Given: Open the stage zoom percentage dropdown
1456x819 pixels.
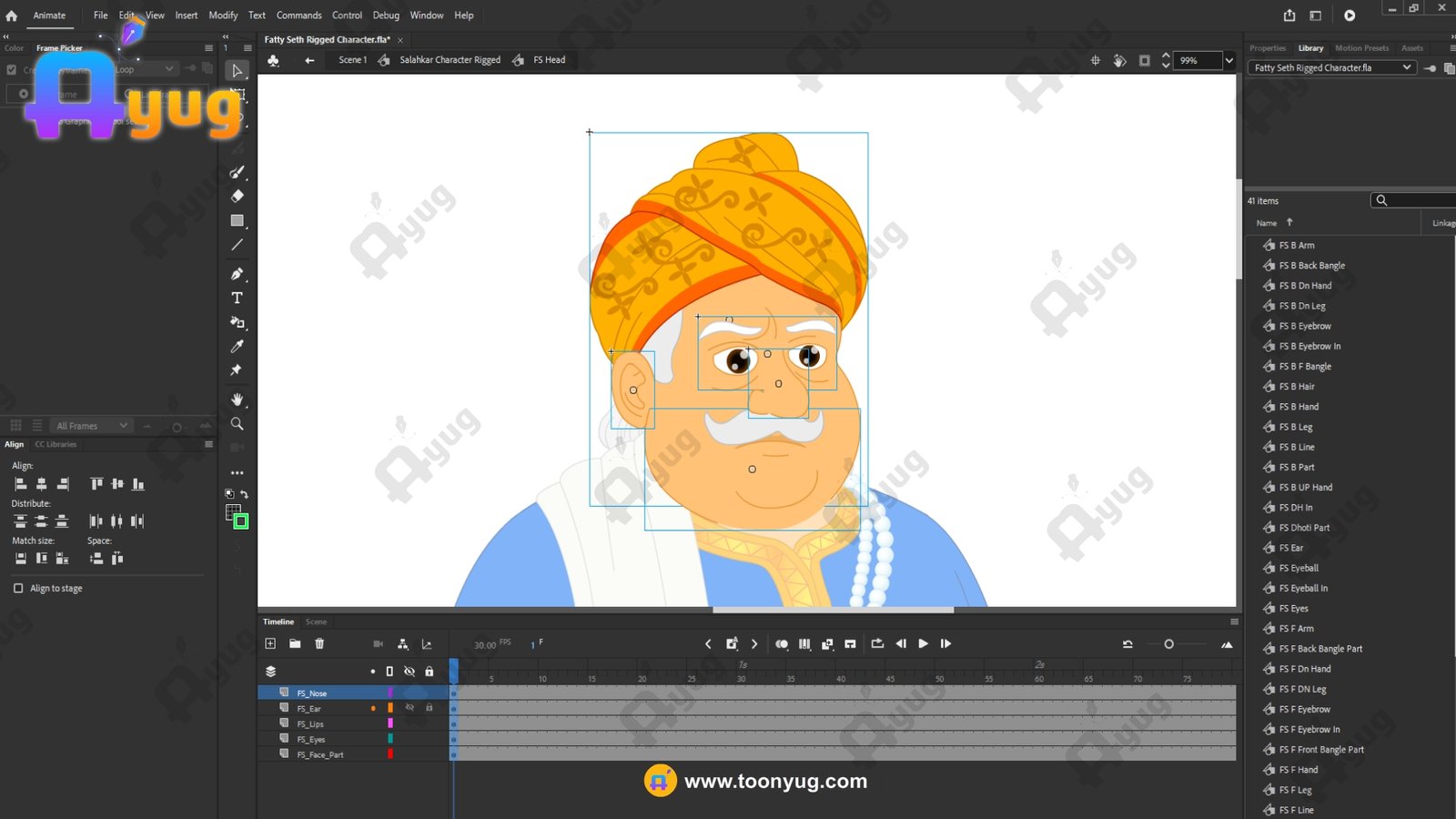Looking at the screenshot, I should pos(1228,60).
